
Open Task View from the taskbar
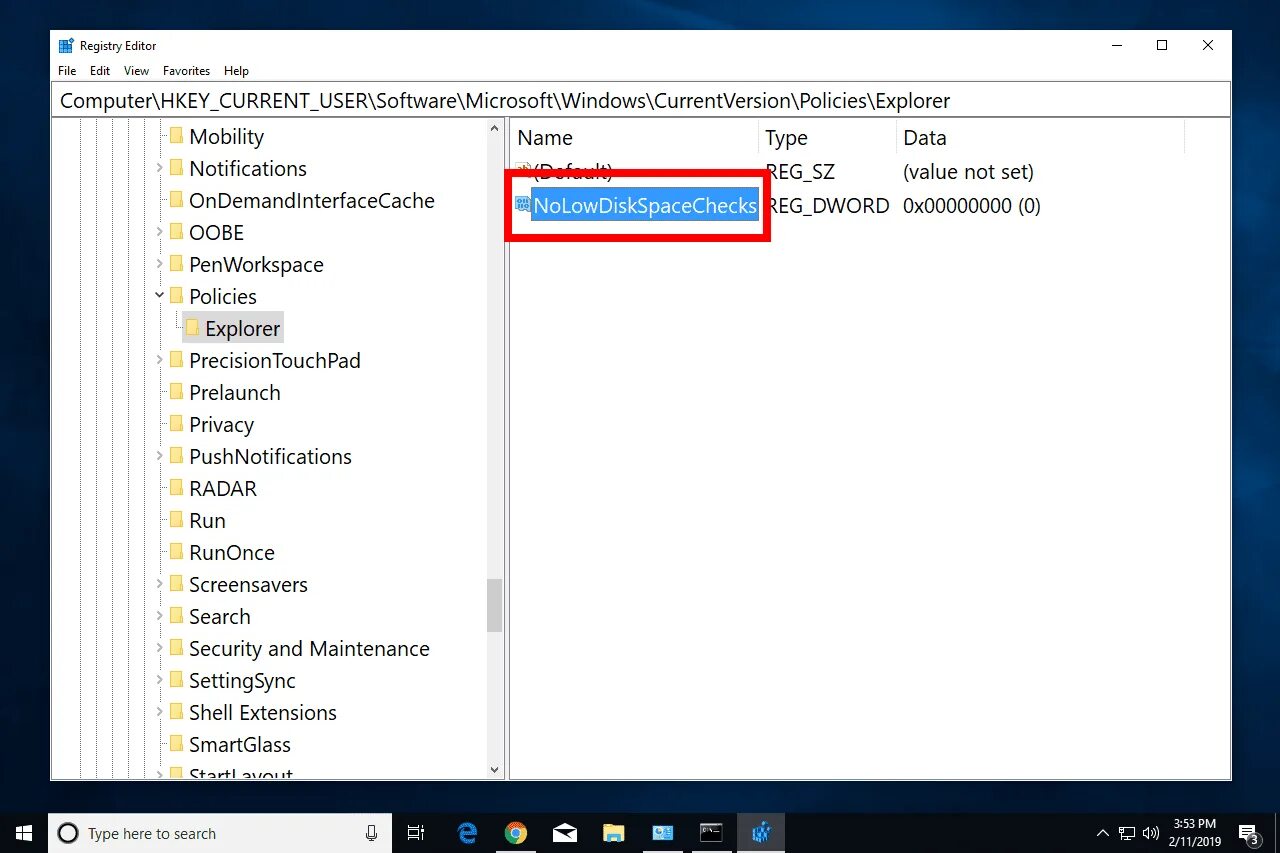416,833
